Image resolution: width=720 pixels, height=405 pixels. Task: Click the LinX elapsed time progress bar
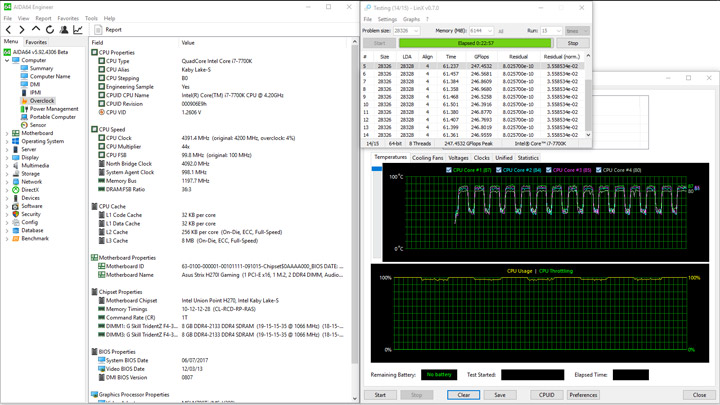click(475, 43)
